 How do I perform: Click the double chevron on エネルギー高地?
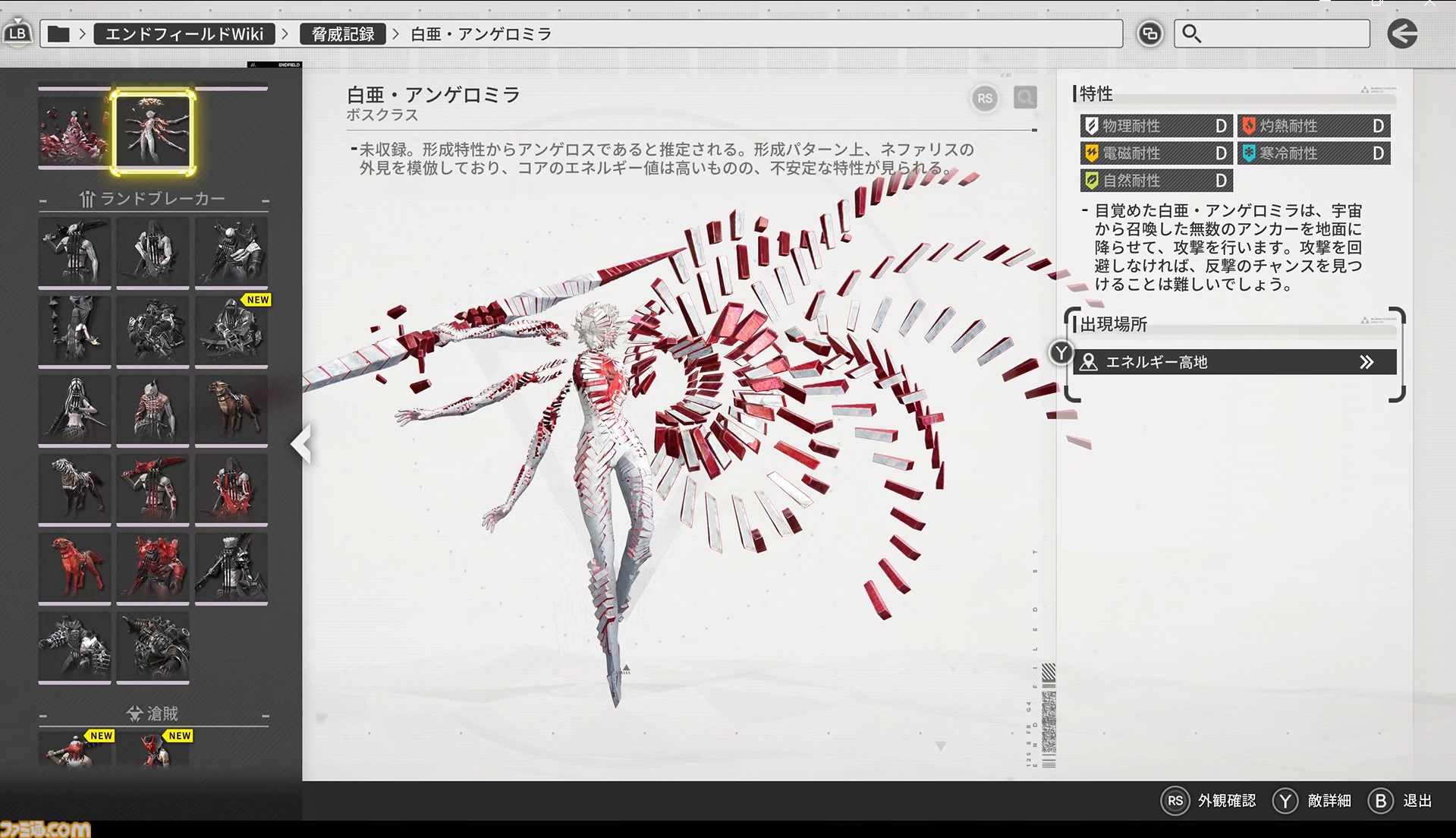pyautogui.click(x=1366, y=362)
